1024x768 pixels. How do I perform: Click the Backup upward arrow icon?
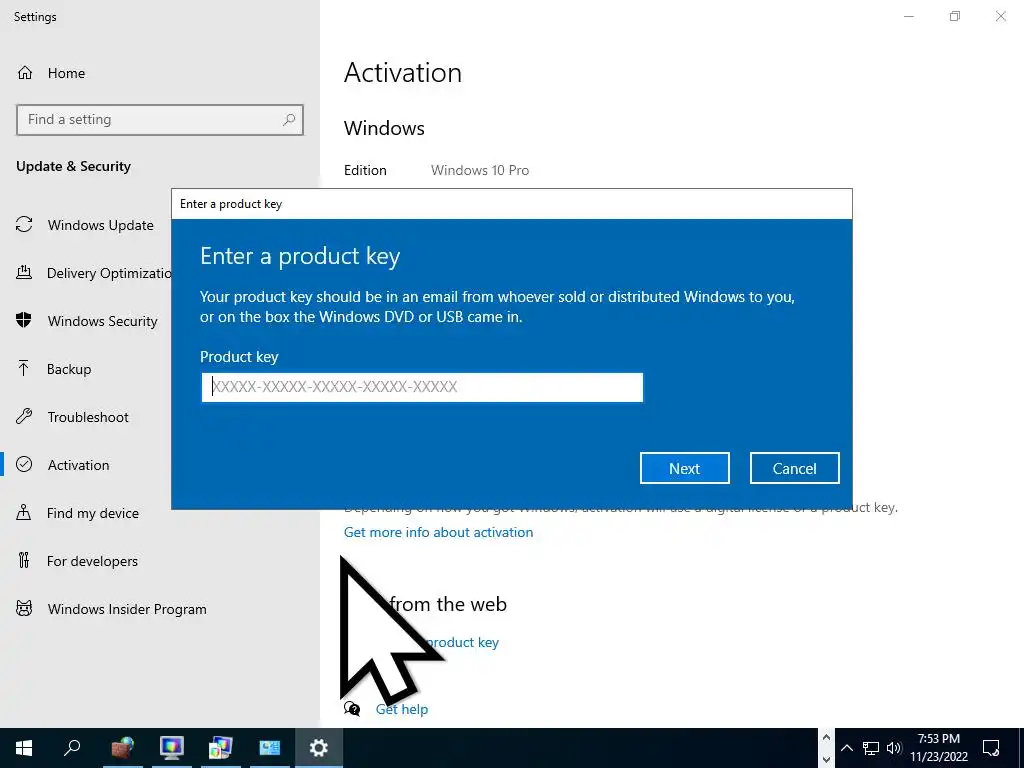tap(24, 368)
